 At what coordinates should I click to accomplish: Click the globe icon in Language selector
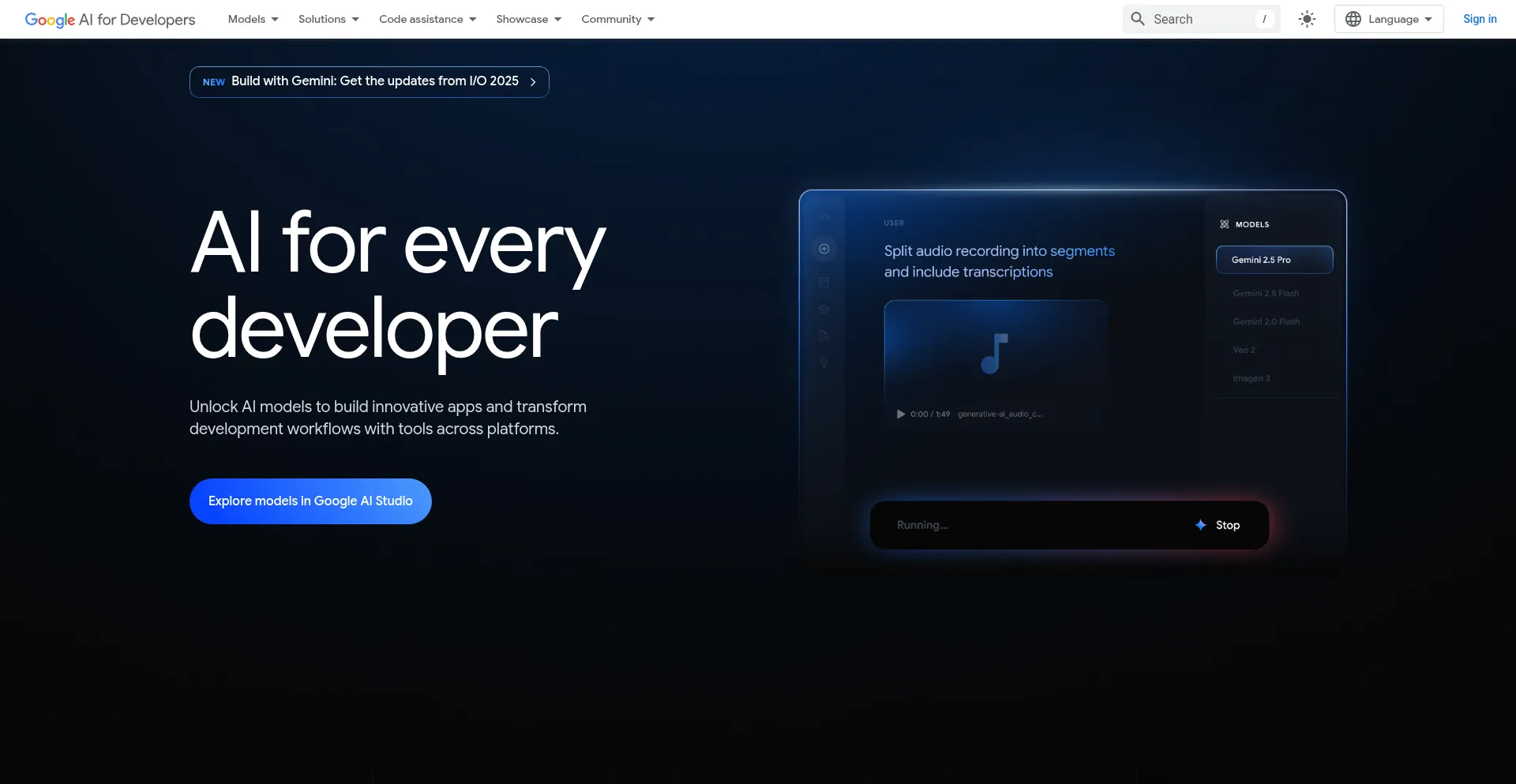pyautogui.click(x=1353, y=19)
